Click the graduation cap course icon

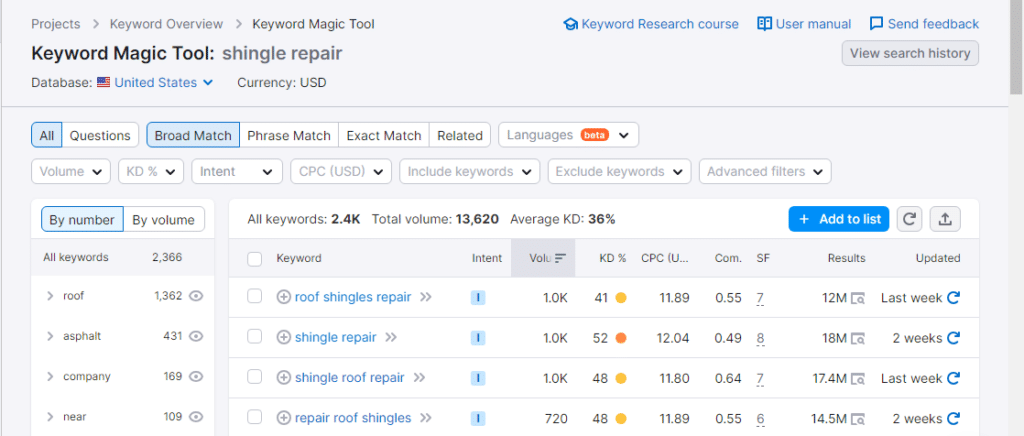(x=570, y=24)
